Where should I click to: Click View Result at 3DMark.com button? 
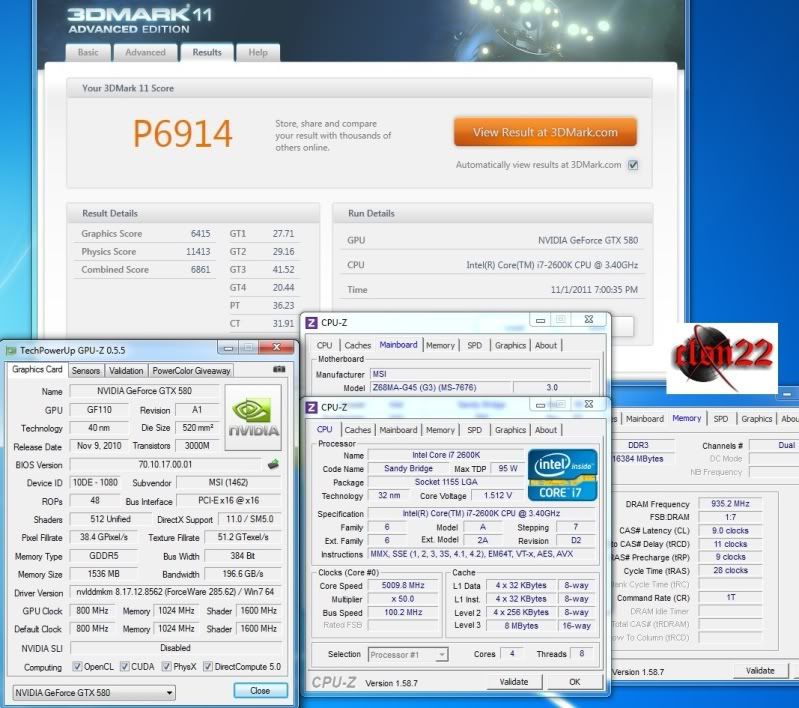(545, 132)
